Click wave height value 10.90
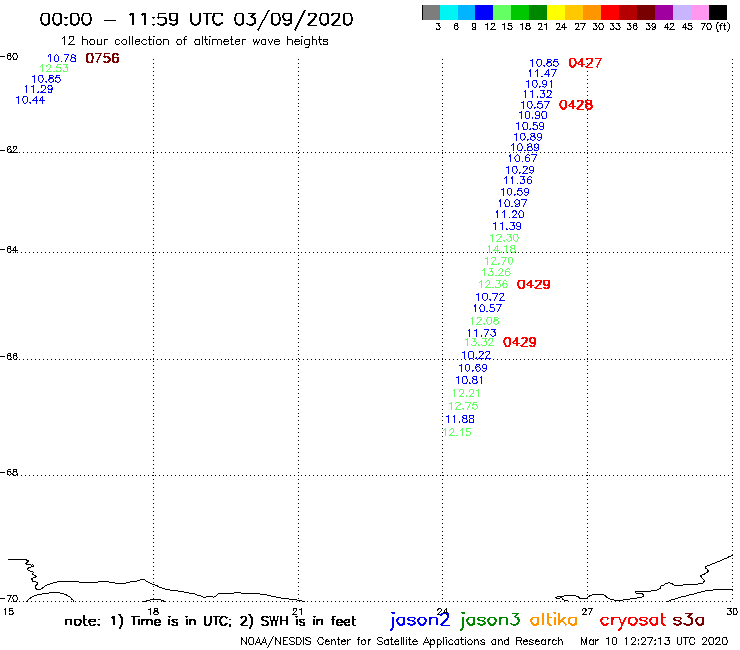 (533, 115)
